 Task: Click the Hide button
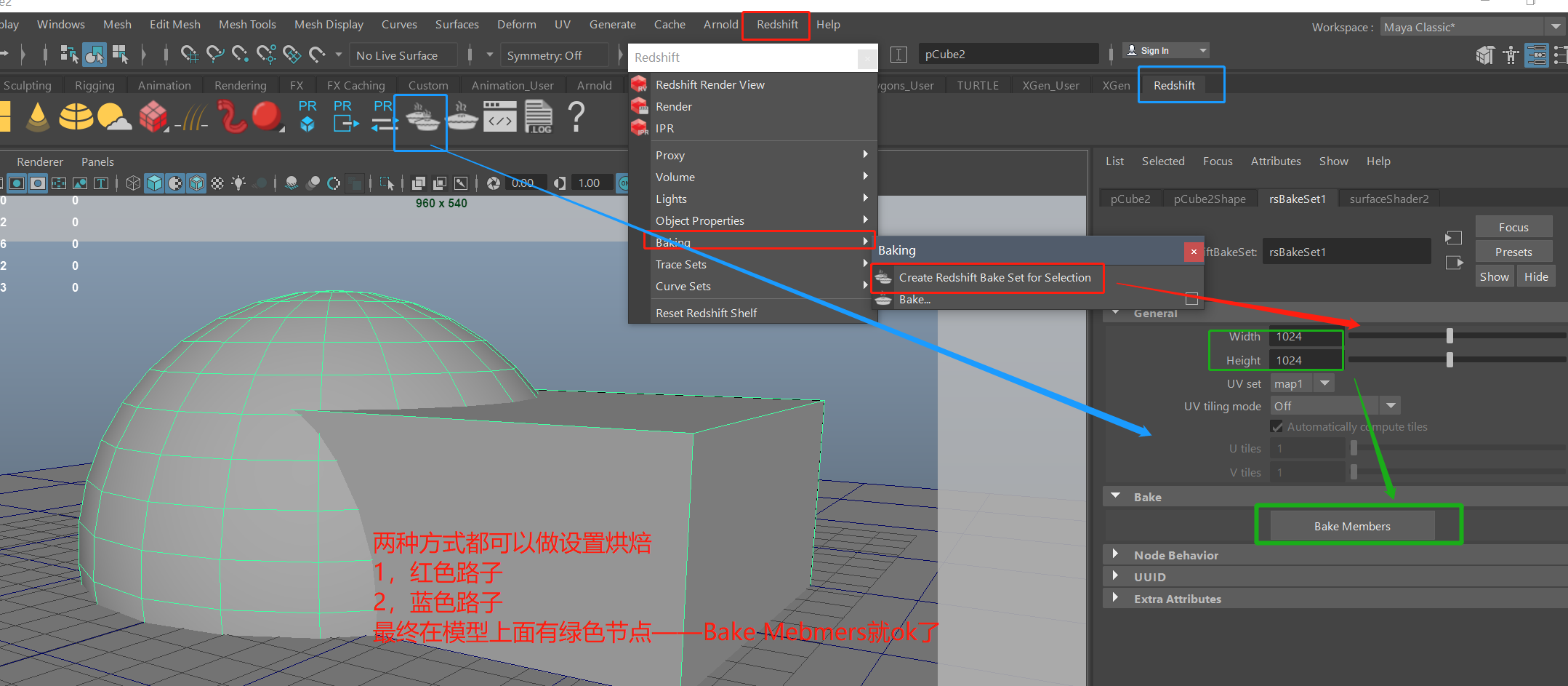point(1536,277)
